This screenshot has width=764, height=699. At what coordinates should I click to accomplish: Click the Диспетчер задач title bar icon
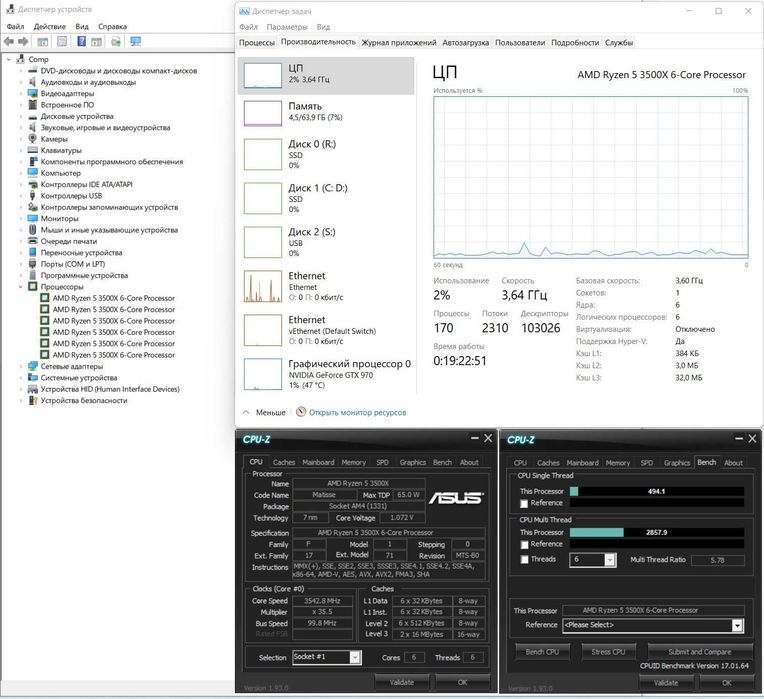click(245, 11)
